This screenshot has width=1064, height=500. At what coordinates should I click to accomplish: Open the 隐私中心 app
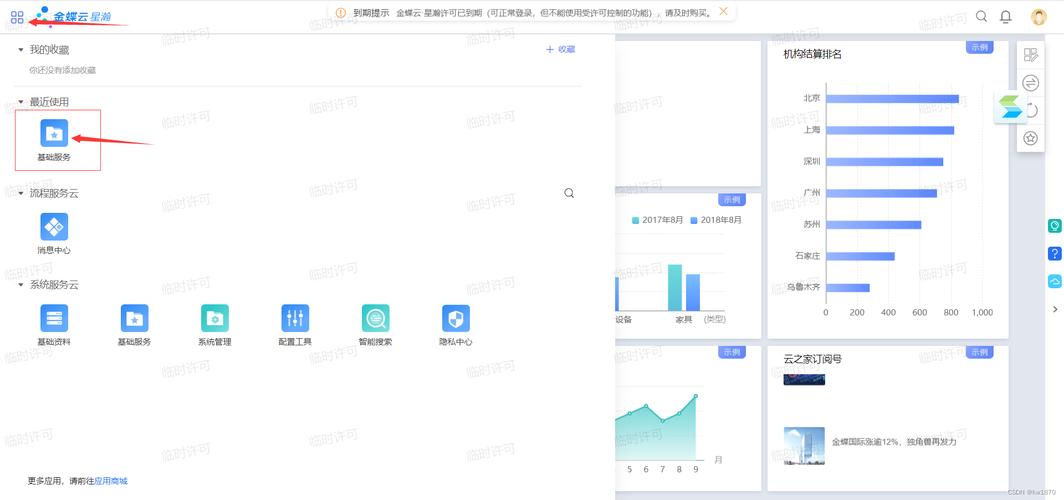coord(455,326)
